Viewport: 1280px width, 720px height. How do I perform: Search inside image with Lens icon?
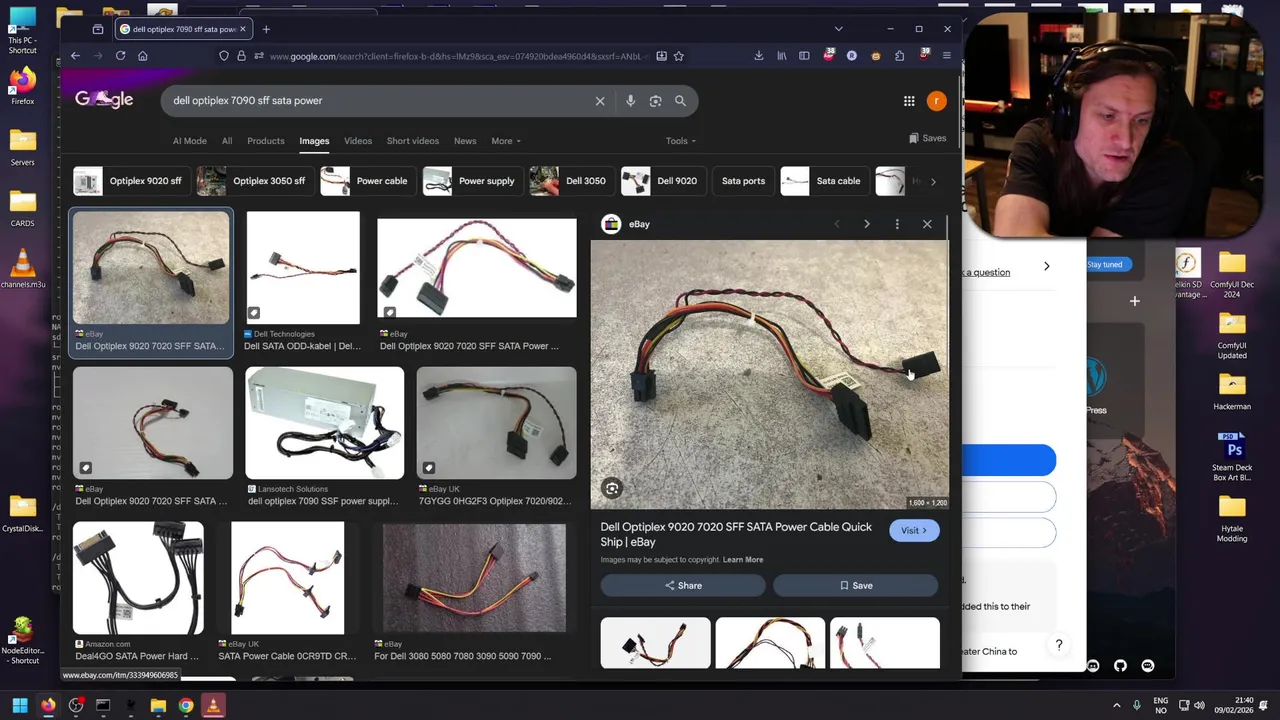click(x=612, y=488)
